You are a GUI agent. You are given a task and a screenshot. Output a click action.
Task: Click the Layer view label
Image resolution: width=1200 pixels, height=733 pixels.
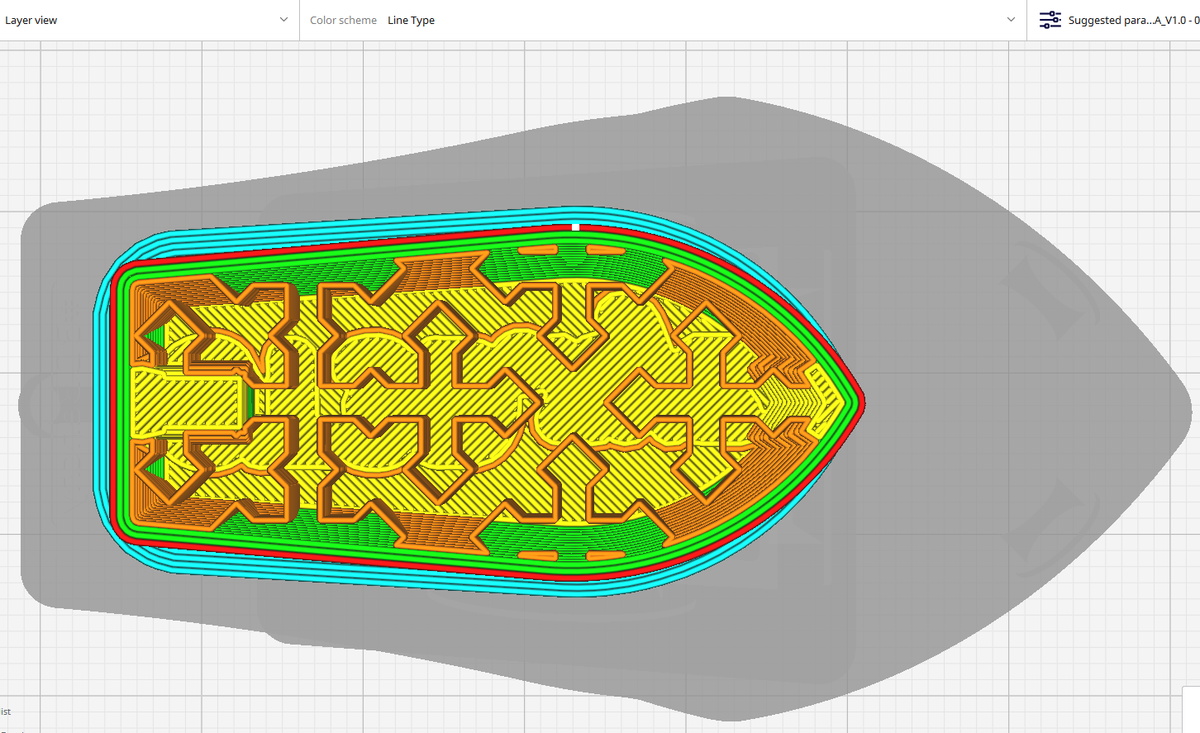click(32, 19)
